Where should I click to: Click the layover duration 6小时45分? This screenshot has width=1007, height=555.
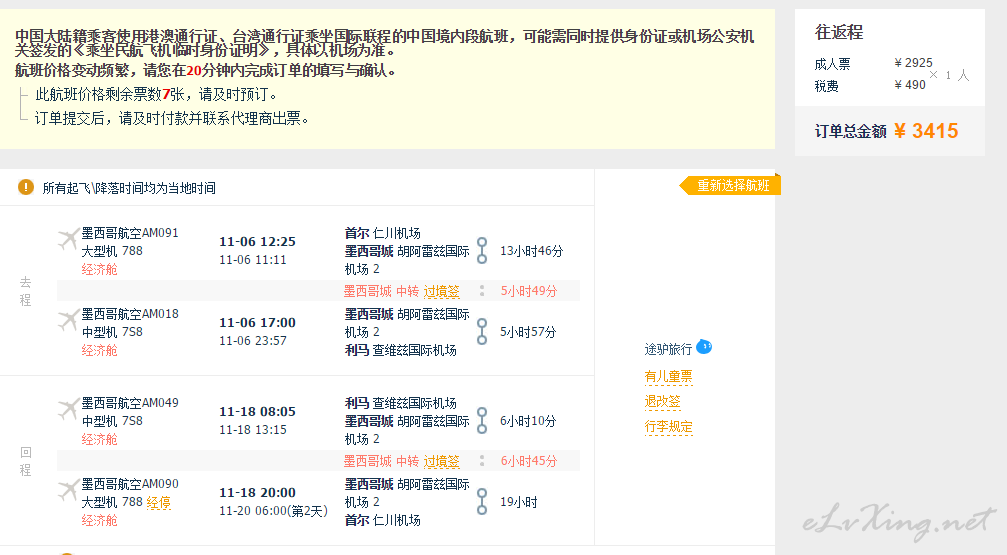click(529, 461)
